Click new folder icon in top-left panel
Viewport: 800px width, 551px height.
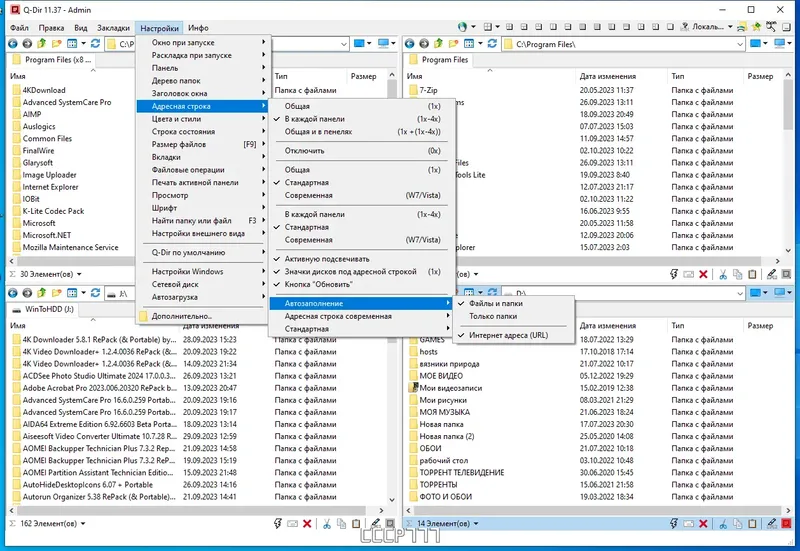point(56,44)
